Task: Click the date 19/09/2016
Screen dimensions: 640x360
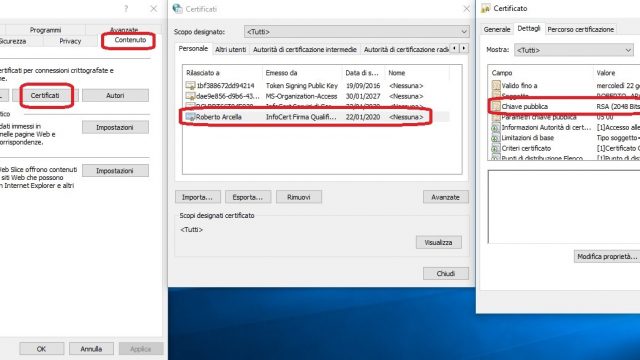Action: coord(363,86)
